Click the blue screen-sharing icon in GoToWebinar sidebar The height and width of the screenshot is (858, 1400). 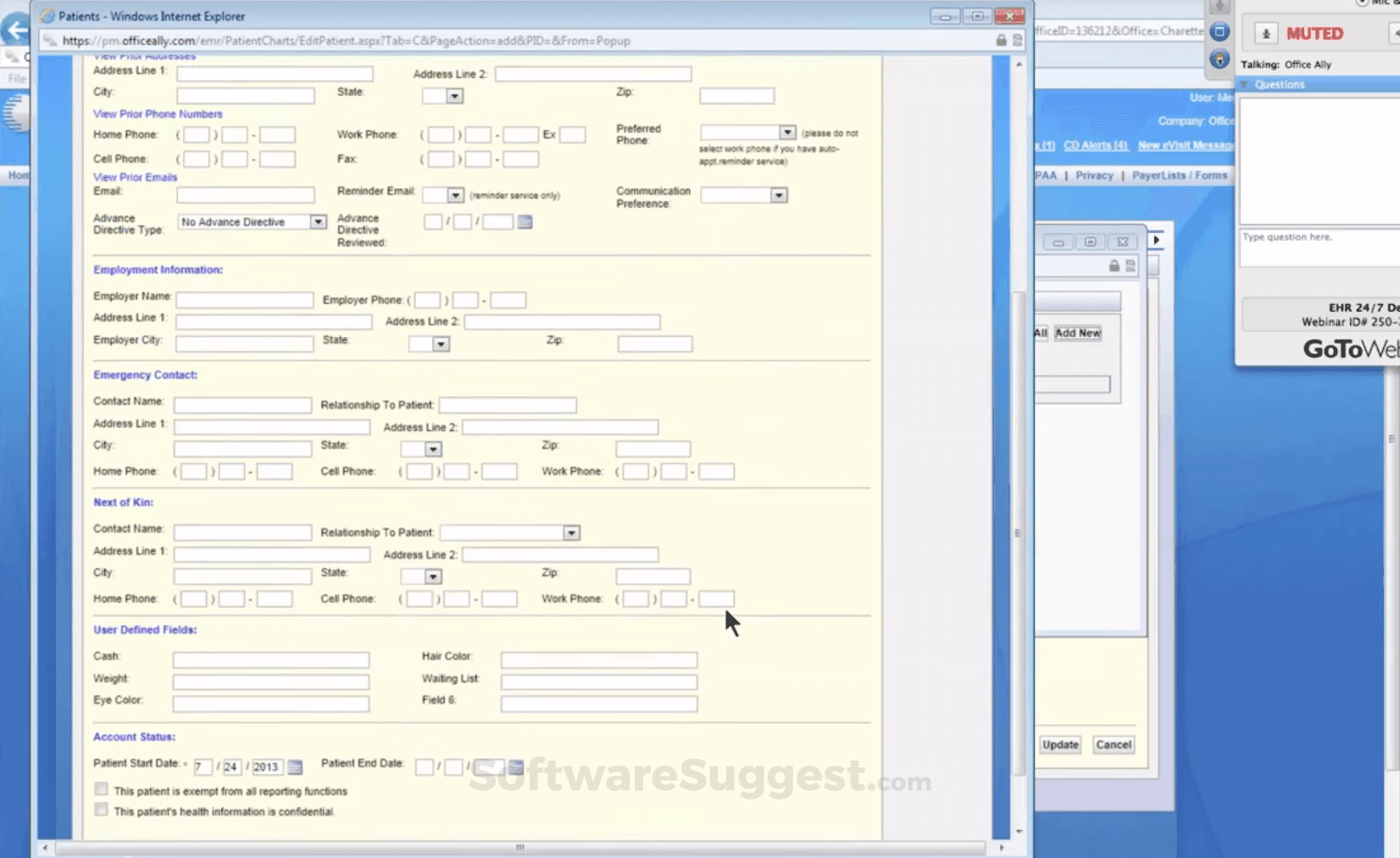[x=1219, y=30]
